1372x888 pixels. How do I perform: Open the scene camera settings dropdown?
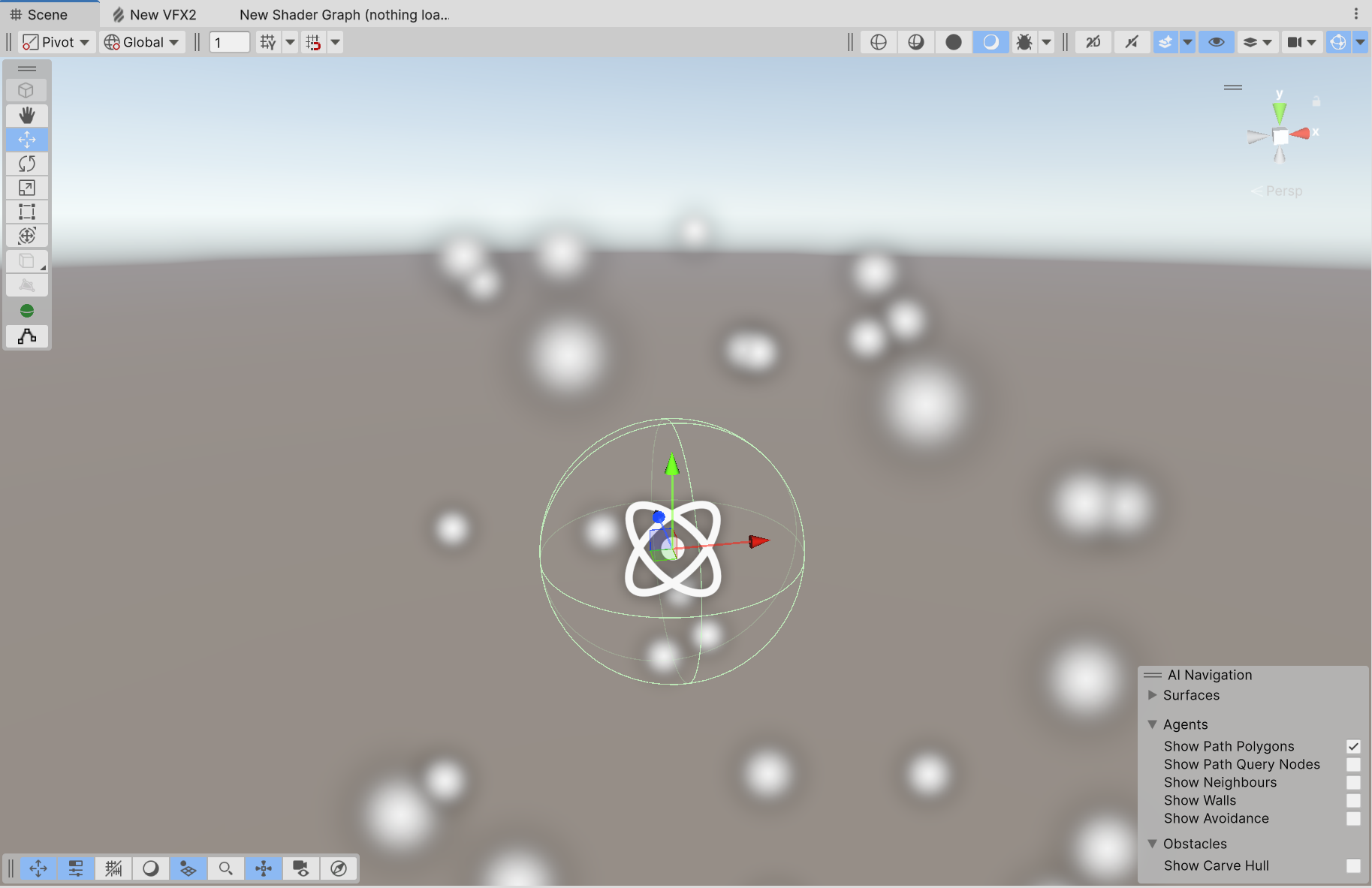coord(1302,42)
